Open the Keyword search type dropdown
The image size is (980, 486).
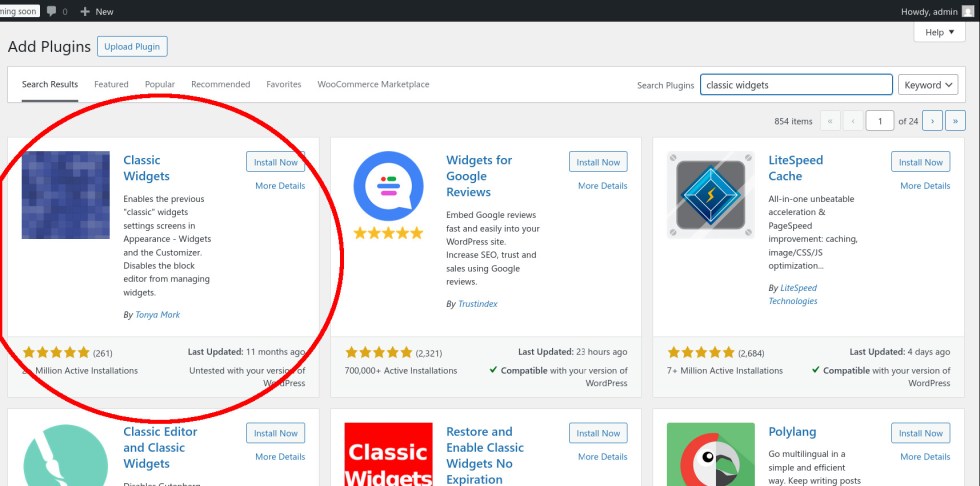928,85
